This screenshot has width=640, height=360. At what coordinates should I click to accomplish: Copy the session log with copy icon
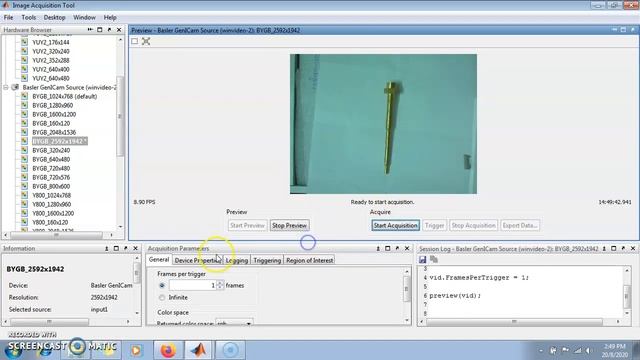(x=434, y=259)
